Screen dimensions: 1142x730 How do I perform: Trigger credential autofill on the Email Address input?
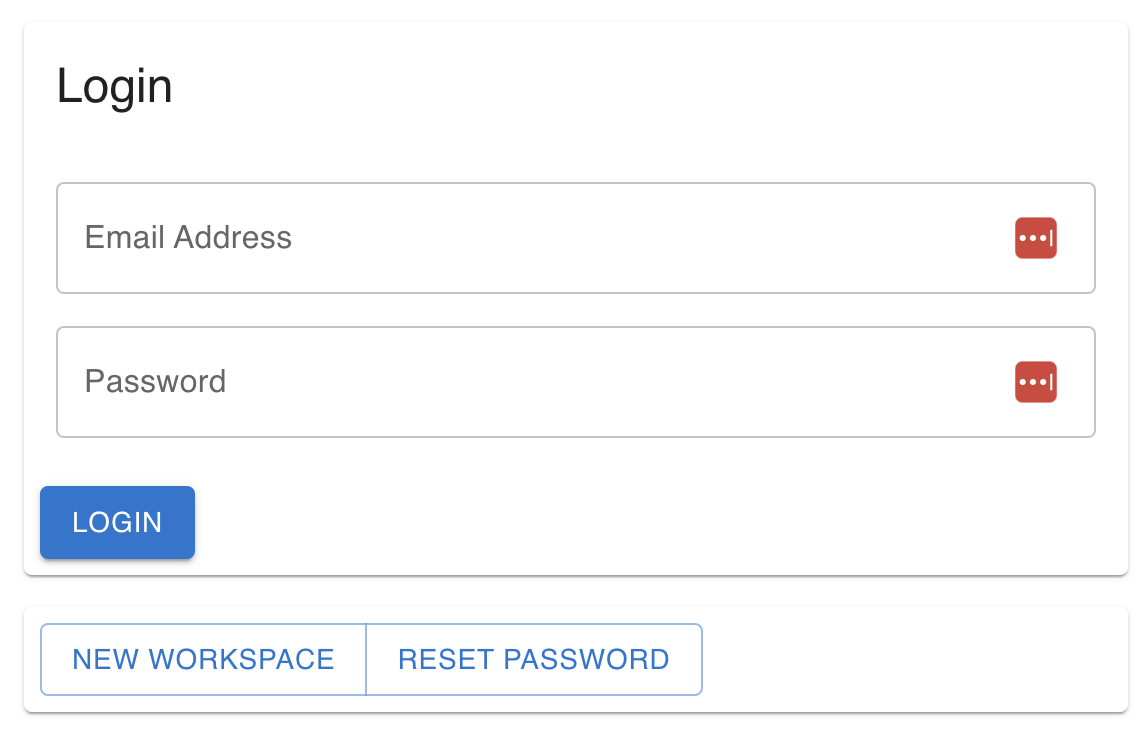[1036, 238]
